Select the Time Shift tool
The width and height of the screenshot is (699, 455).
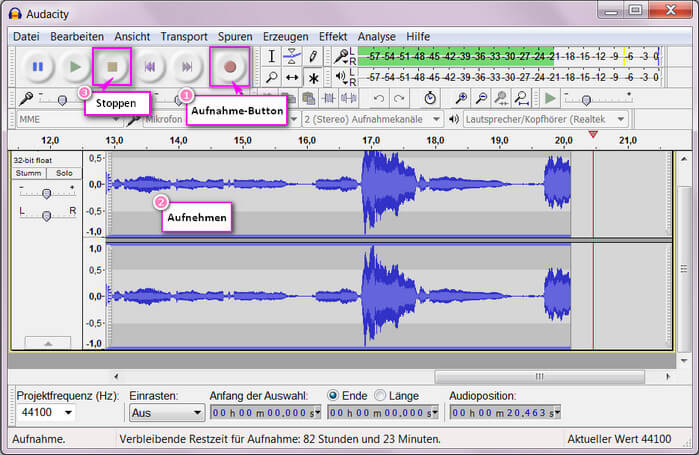[292, 78]
